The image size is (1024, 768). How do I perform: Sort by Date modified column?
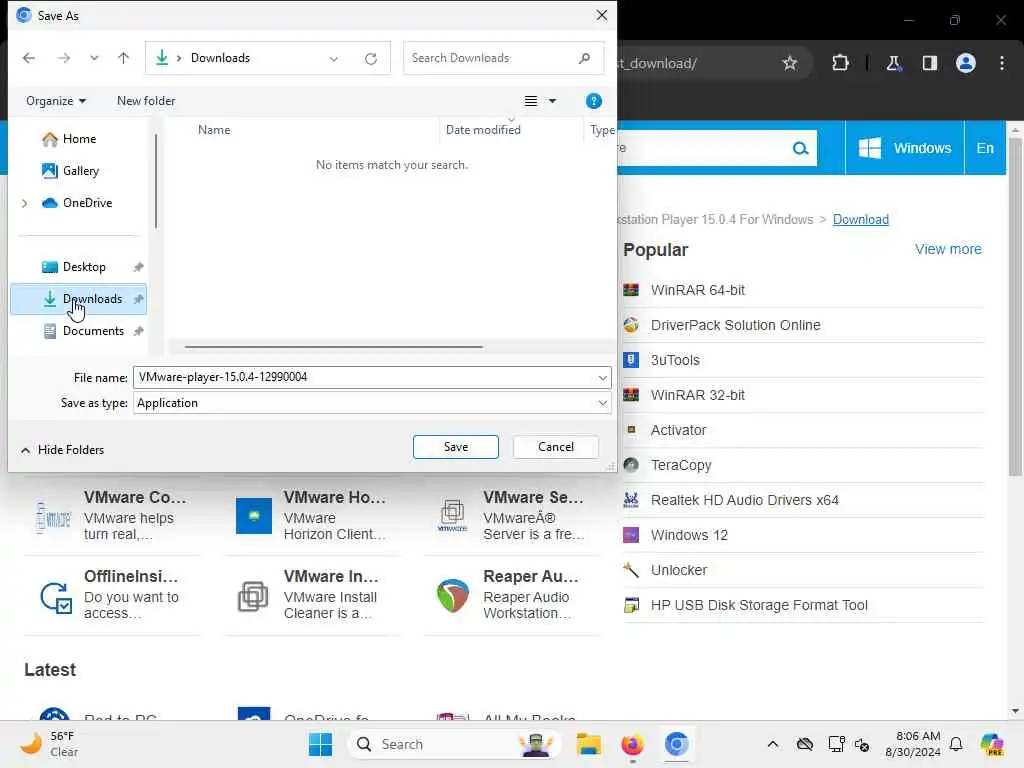tap(483, 130)
